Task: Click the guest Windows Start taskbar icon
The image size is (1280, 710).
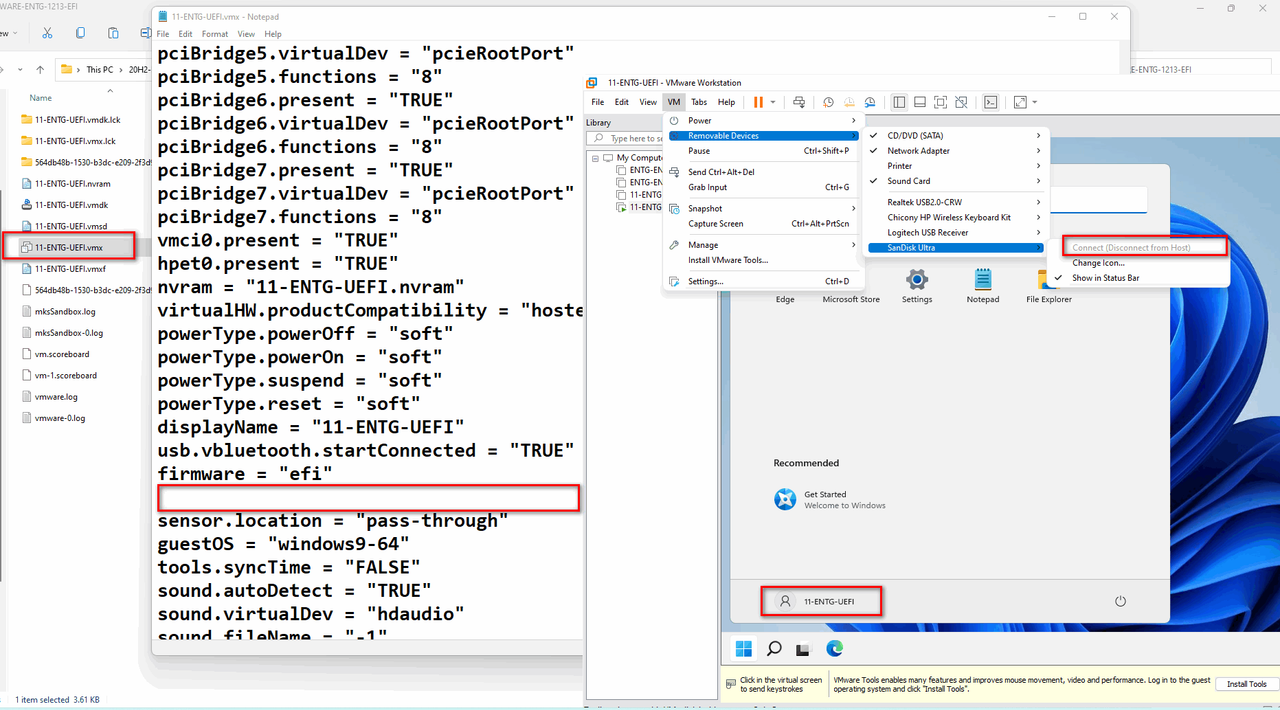Action: [x=744, y=649]
